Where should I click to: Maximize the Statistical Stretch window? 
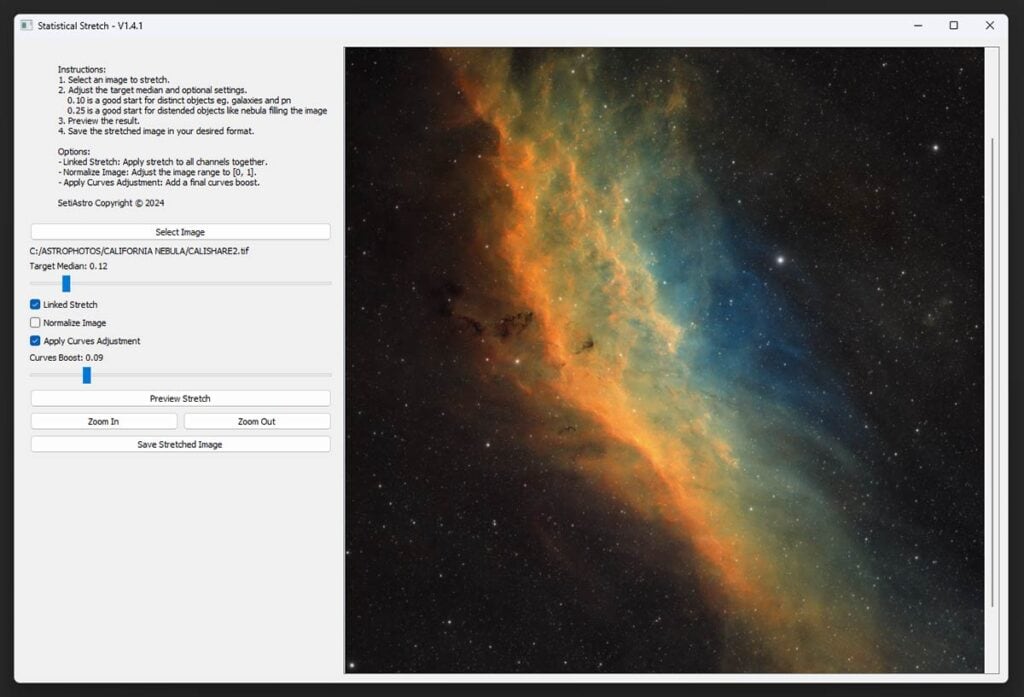(x=954, y=25)
